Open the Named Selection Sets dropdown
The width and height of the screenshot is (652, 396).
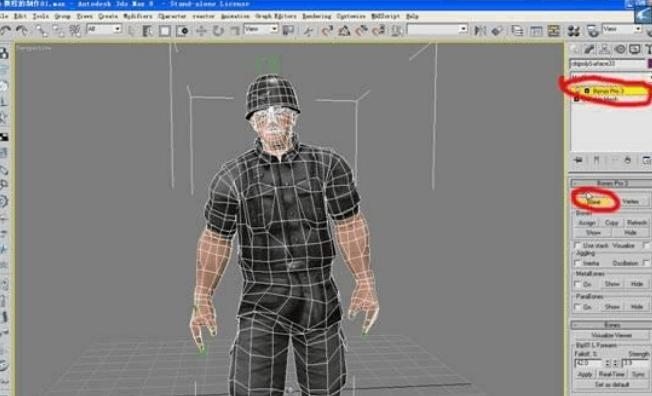(x=437, y=29)
